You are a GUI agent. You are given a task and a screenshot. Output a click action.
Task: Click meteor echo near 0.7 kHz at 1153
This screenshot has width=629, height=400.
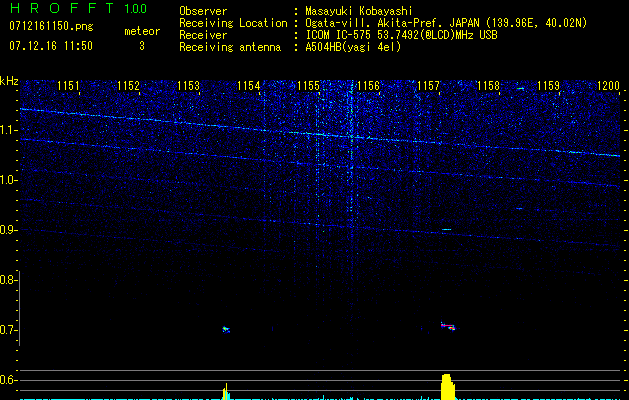[226, 330]
